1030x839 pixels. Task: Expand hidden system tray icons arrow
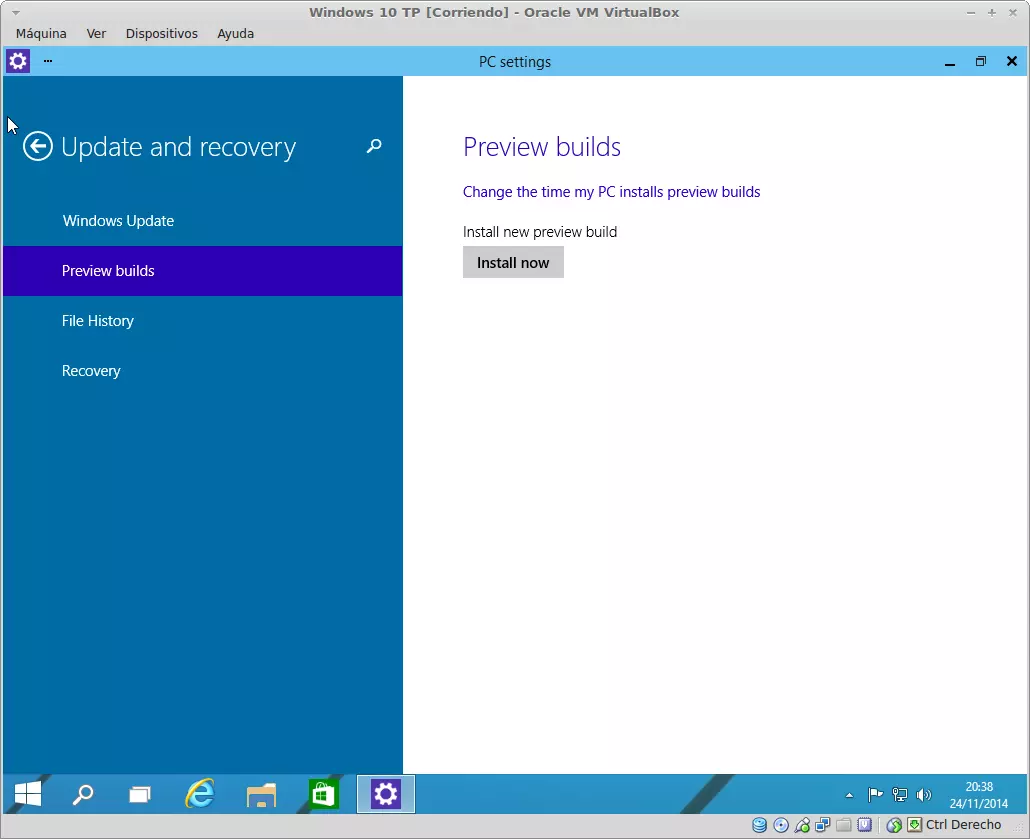click(x=850, y=796)
